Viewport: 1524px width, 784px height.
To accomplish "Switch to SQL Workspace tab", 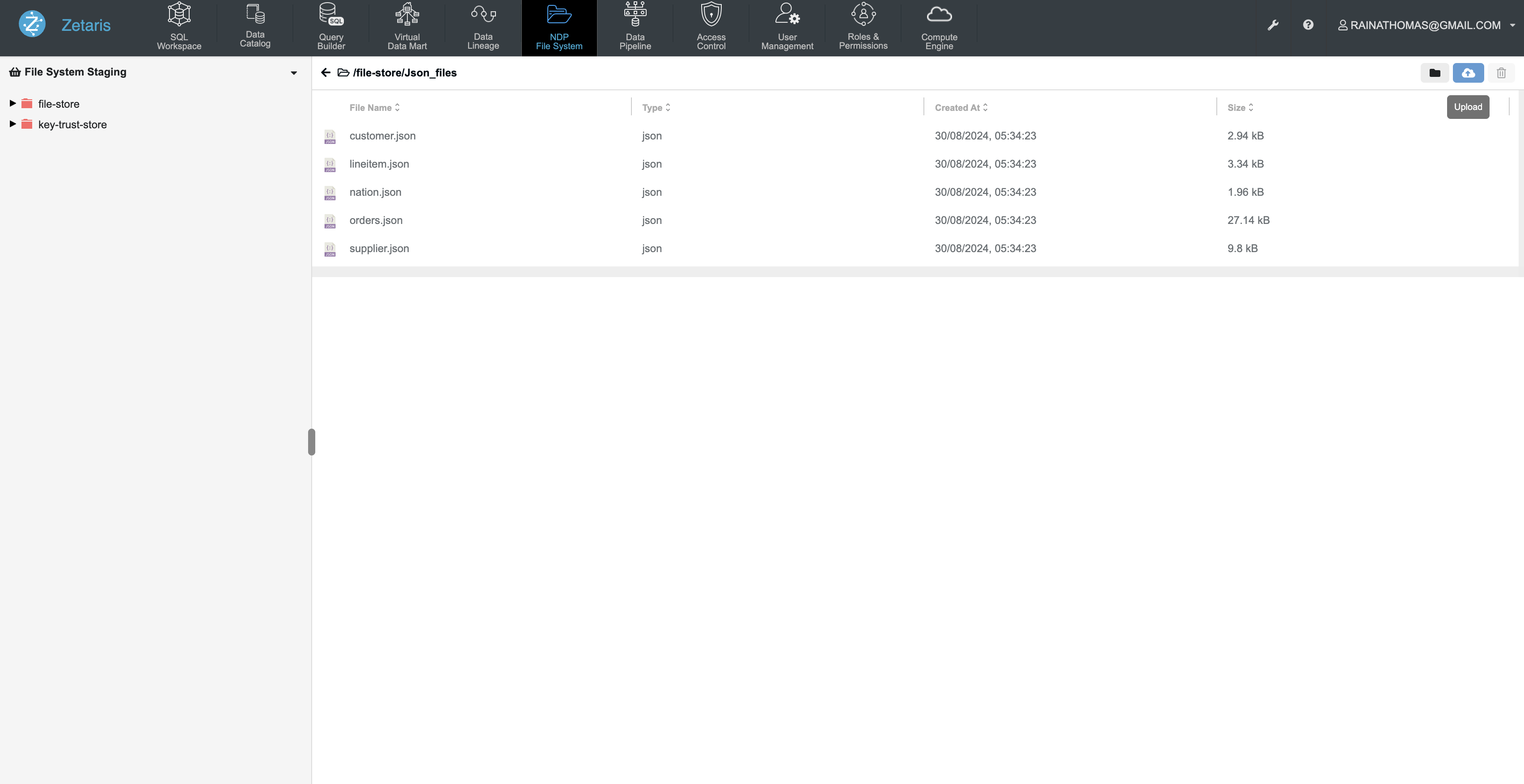I will pos(179,27).
